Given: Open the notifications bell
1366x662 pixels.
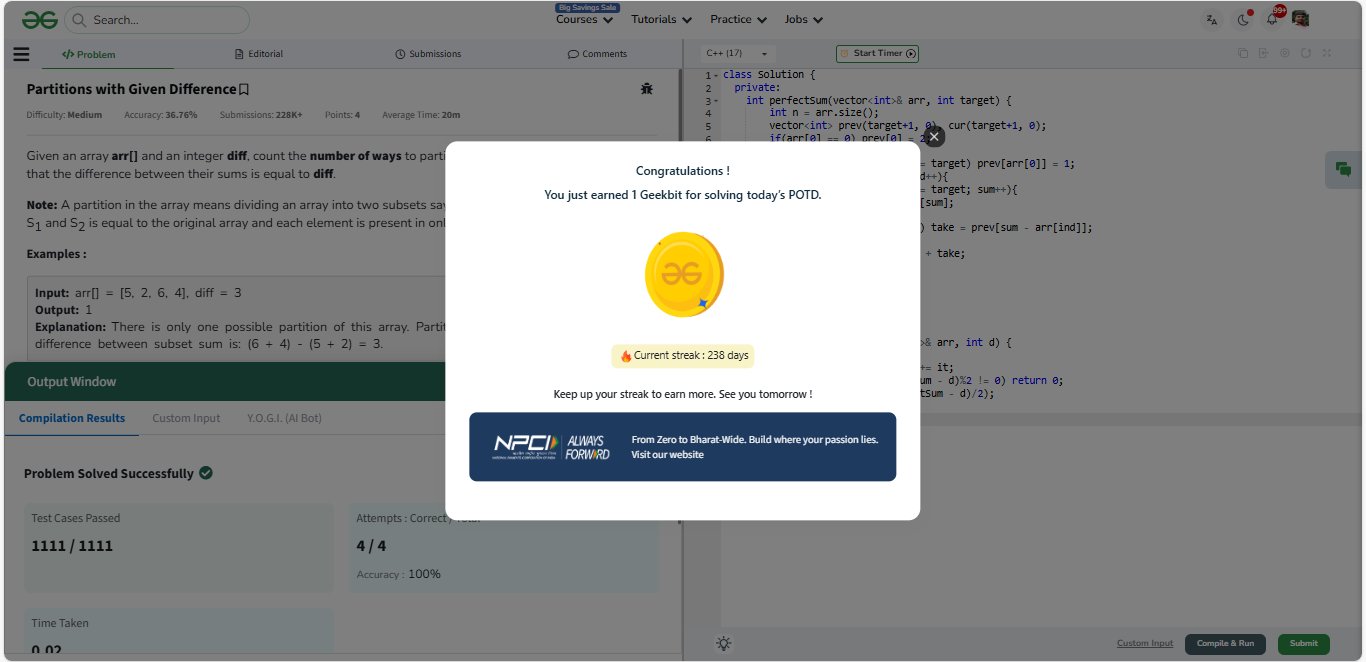Looking at the screenshot, I should (x=1272, y=19).
